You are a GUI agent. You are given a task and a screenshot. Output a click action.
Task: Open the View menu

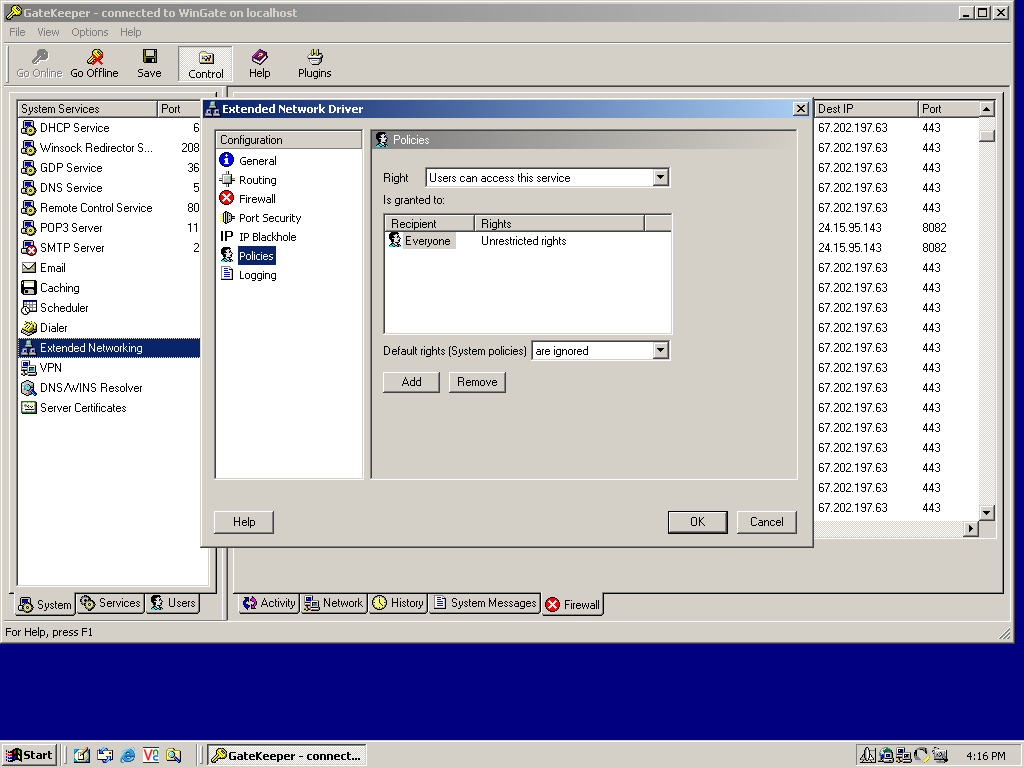tap(48, 32)
